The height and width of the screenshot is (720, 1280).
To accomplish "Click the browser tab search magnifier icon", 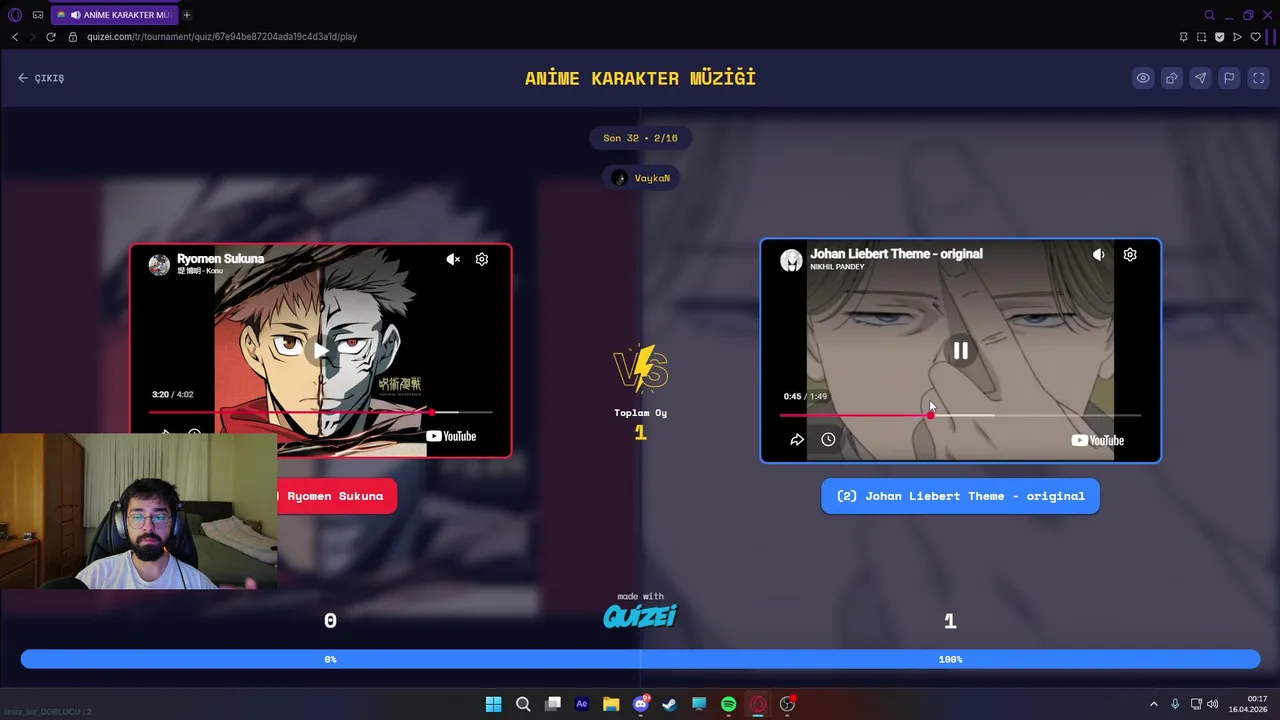I will point(1209,15).
